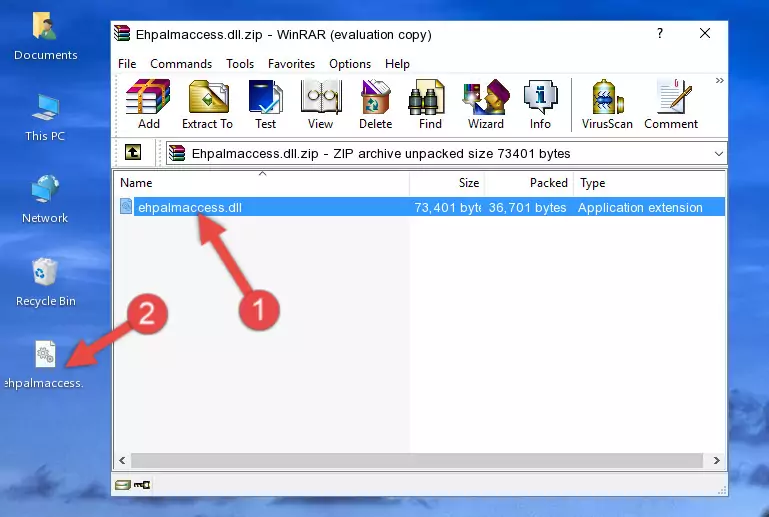The image size is (769, 517).
Task: Click the horizontal scrollbar left arrow
Action: coord(123,460)
